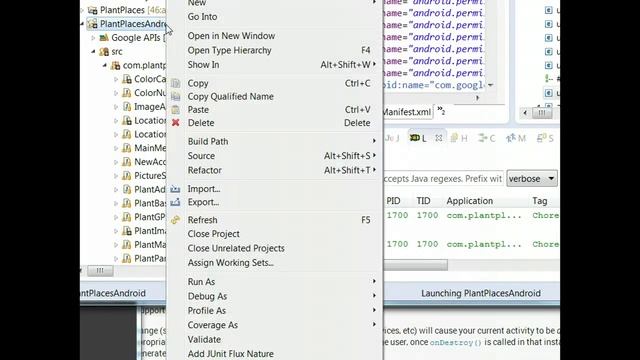This screenshot has width=640, height=360.
Task: Click the Export icon in menu
Action: tap(176, 202)
